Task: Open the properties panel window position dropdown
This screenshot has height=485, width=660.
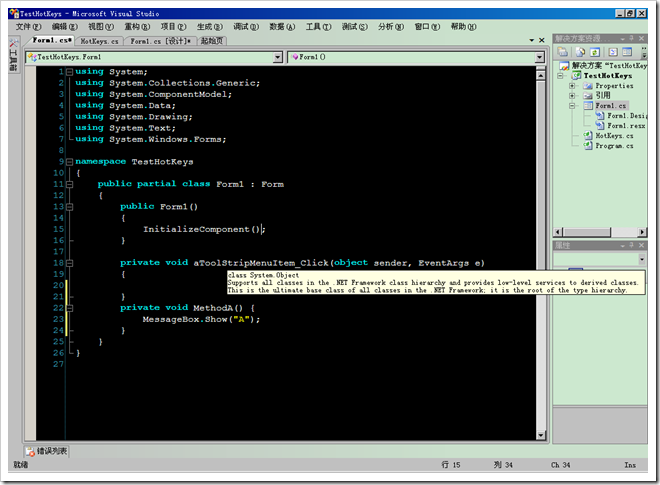Action: 623,245
